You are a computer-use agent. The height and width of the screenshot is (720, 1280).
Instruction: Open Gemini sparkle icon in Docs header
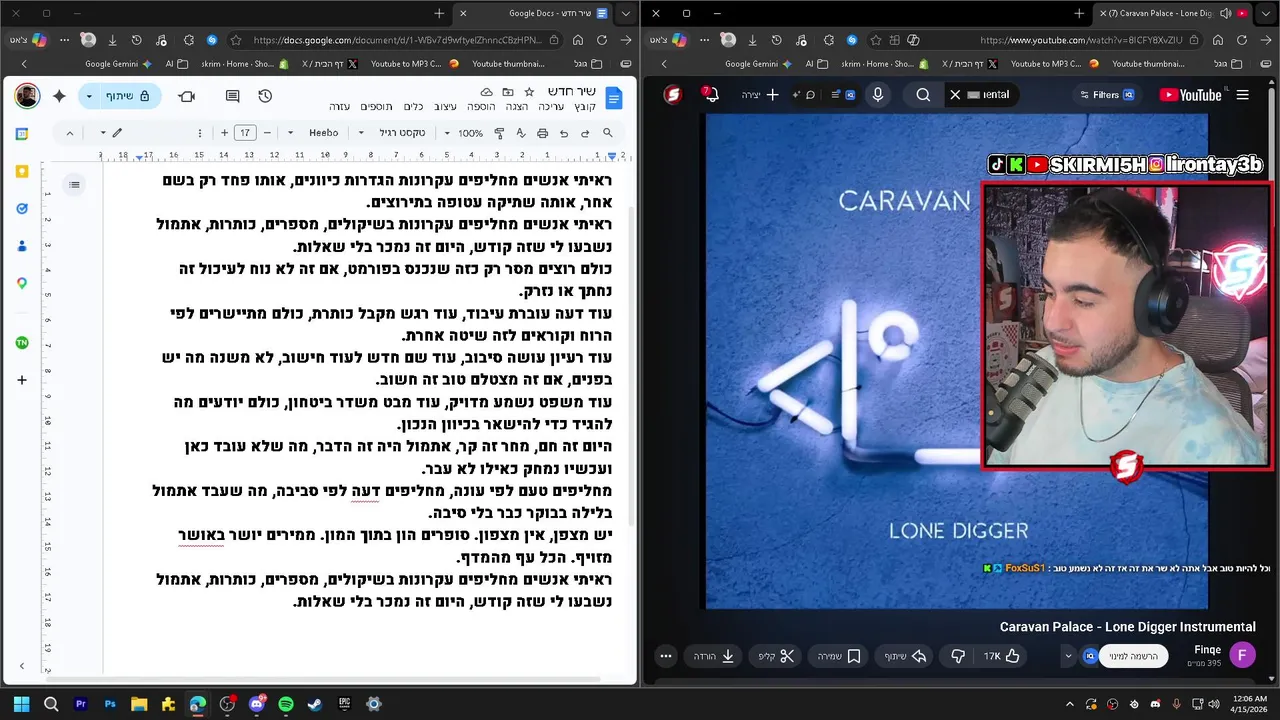59,96
